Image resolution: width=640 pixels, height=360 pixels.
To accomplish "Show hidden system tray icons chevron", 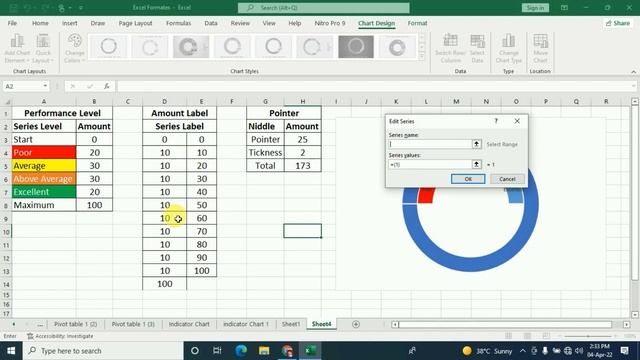I will coord(523,351).
